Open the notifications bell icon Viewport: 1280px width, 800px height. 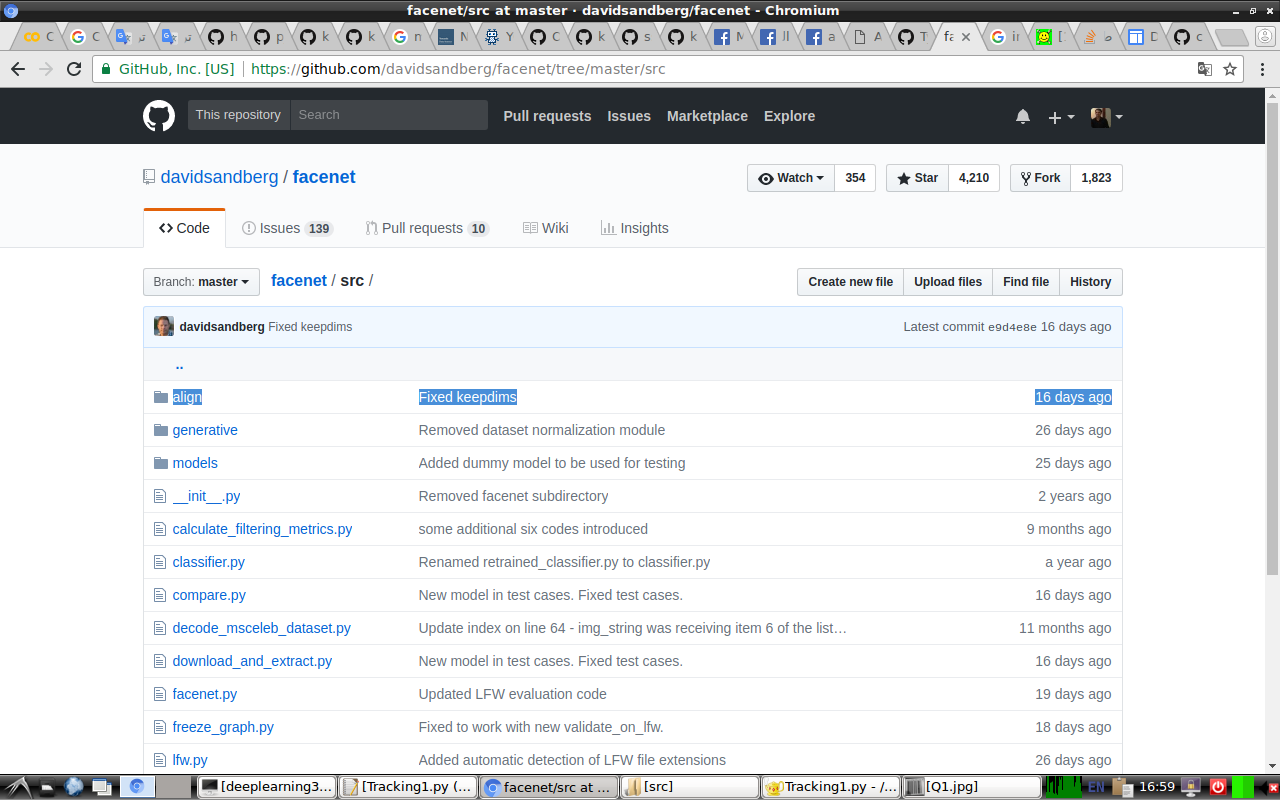point(1023,116)
